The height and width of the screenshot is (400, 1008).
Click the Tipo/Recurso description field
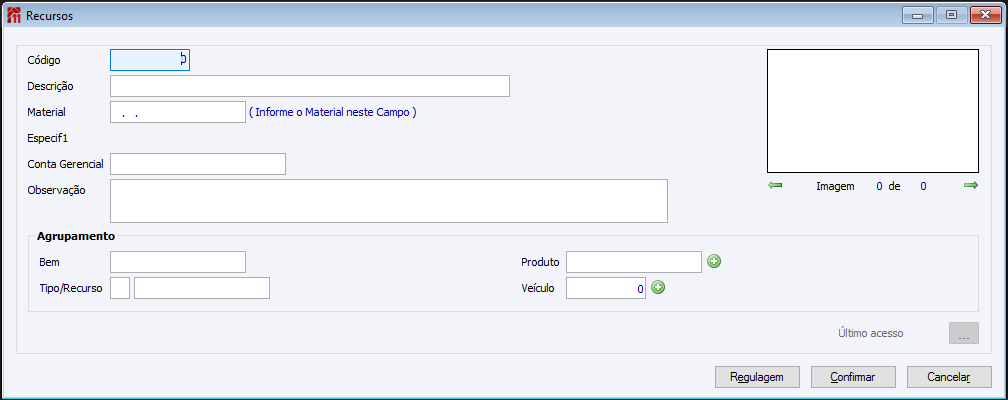pos(202,288)
